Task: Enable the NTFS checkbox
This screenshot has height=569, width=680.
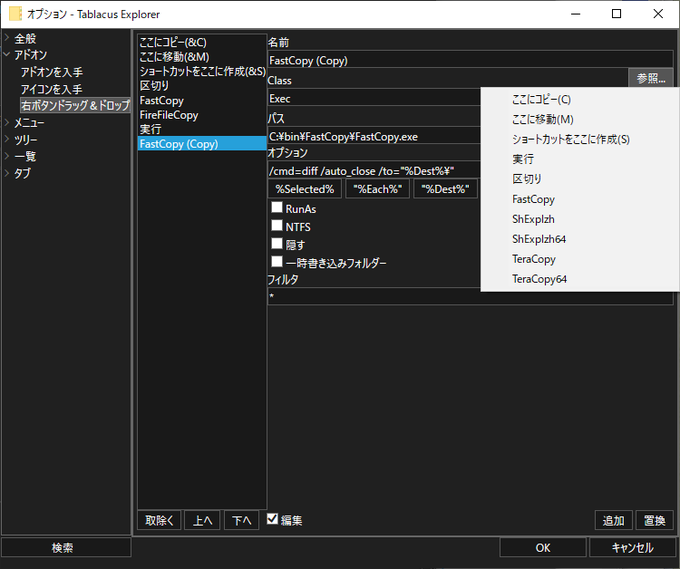Action: point(277,226)
